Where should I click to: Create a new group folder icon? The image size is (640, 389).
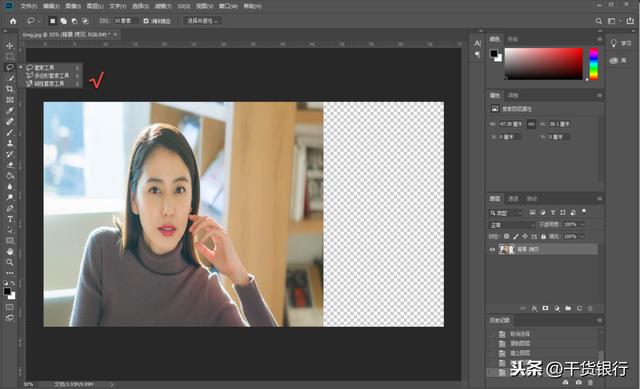568,308
